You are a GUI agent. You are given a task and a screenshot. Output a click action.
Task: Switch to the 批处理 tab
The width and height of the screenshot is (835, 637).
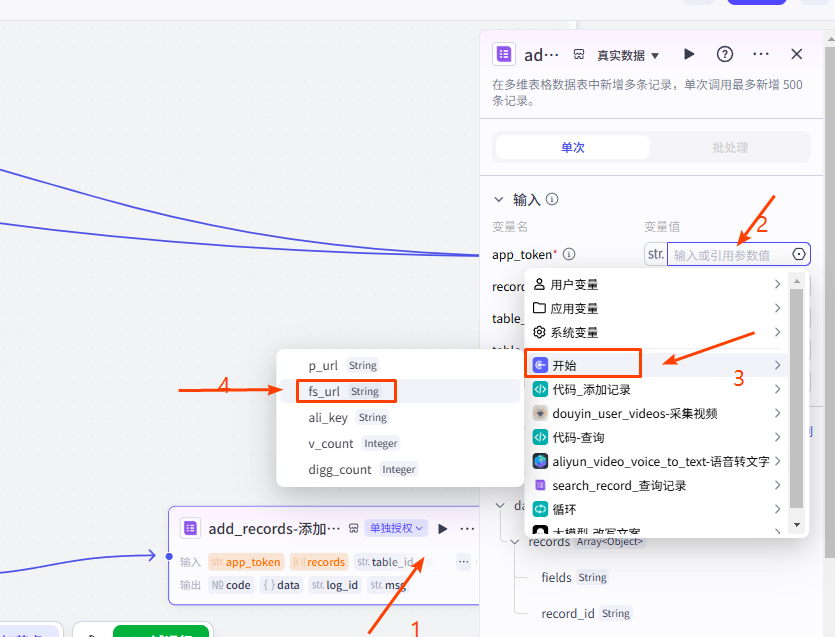pyautogui.click(x=730, y=147)
